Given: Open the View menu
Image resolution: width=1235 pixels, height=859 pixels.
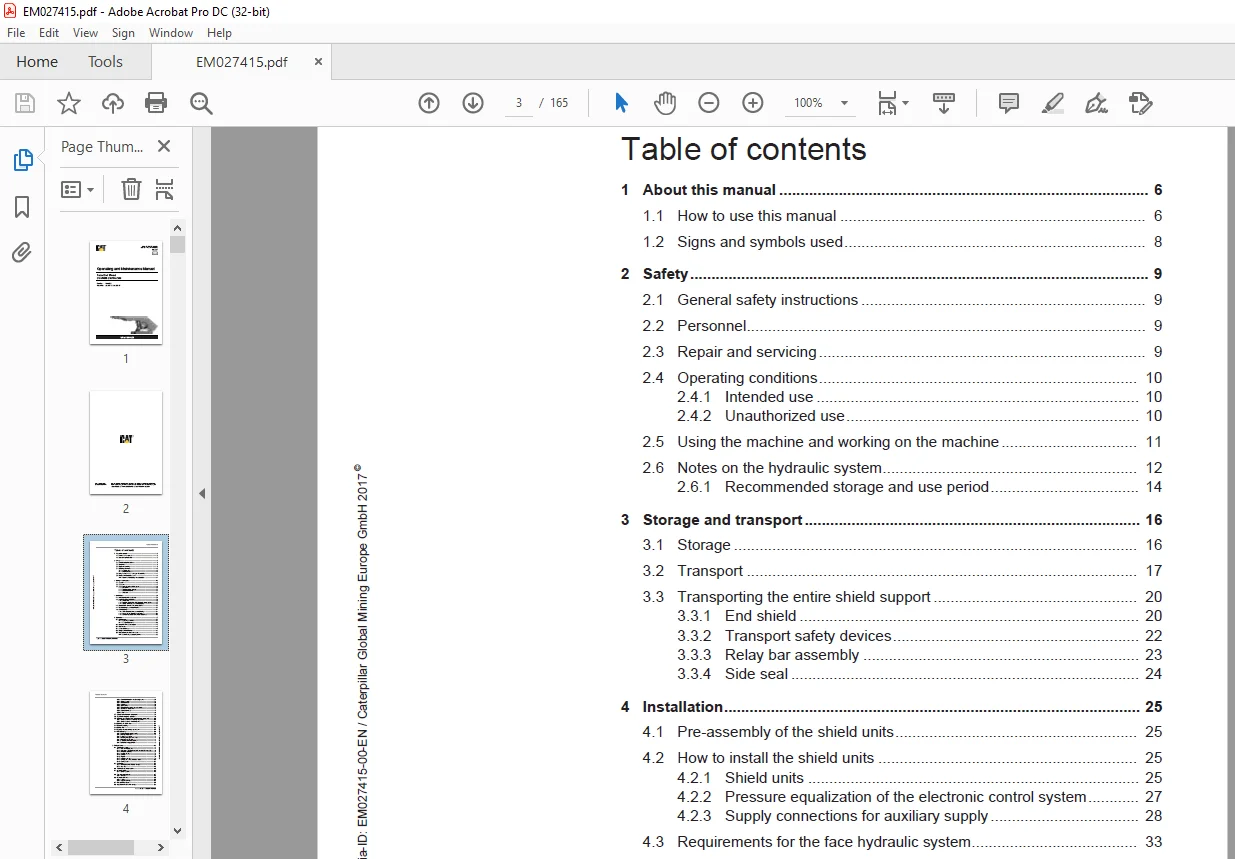Looking at the screenshot, I should 85,33.
